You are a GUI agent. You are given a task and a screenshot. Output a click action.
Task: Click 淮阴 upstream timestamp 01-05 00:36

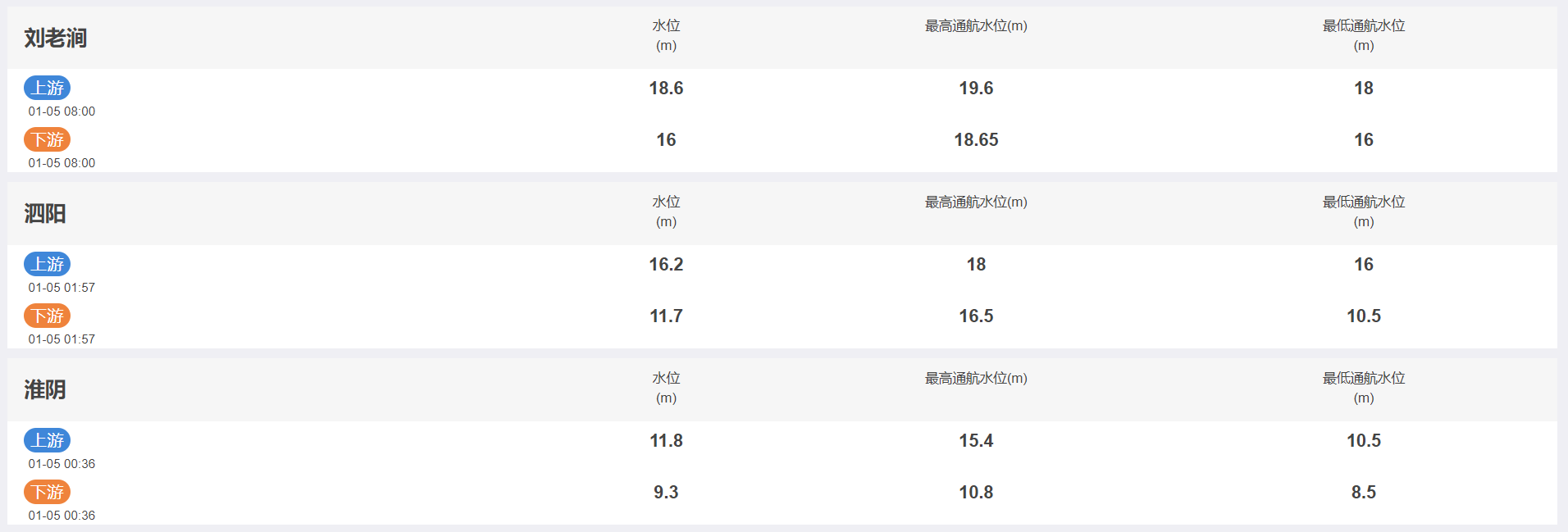pos(62,464)
